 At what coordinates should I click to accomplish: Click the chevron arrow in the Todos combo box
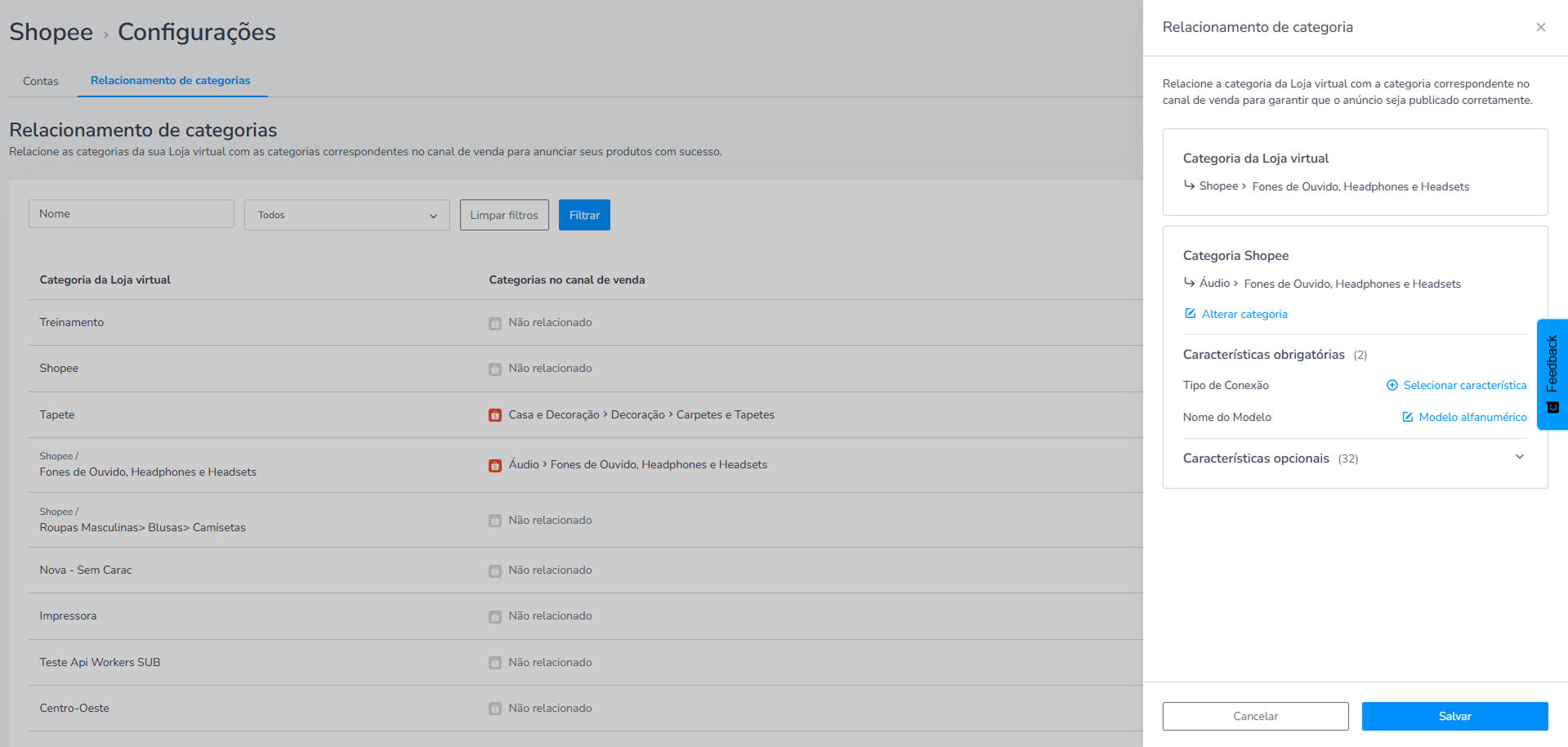(434, 216)
